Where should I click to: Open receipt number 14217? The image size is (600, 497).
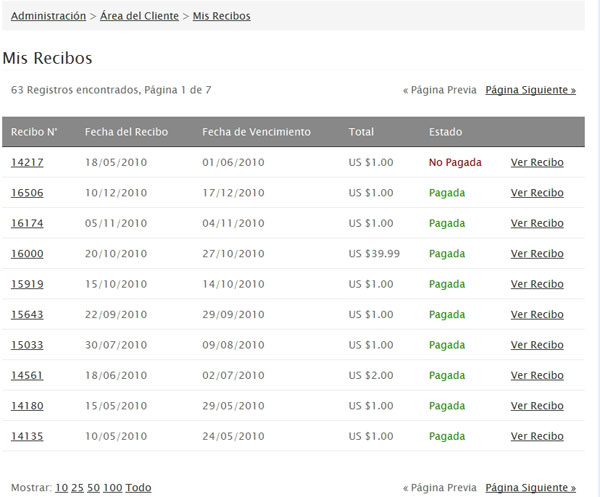pyautogui.click(x=27, y=163)
